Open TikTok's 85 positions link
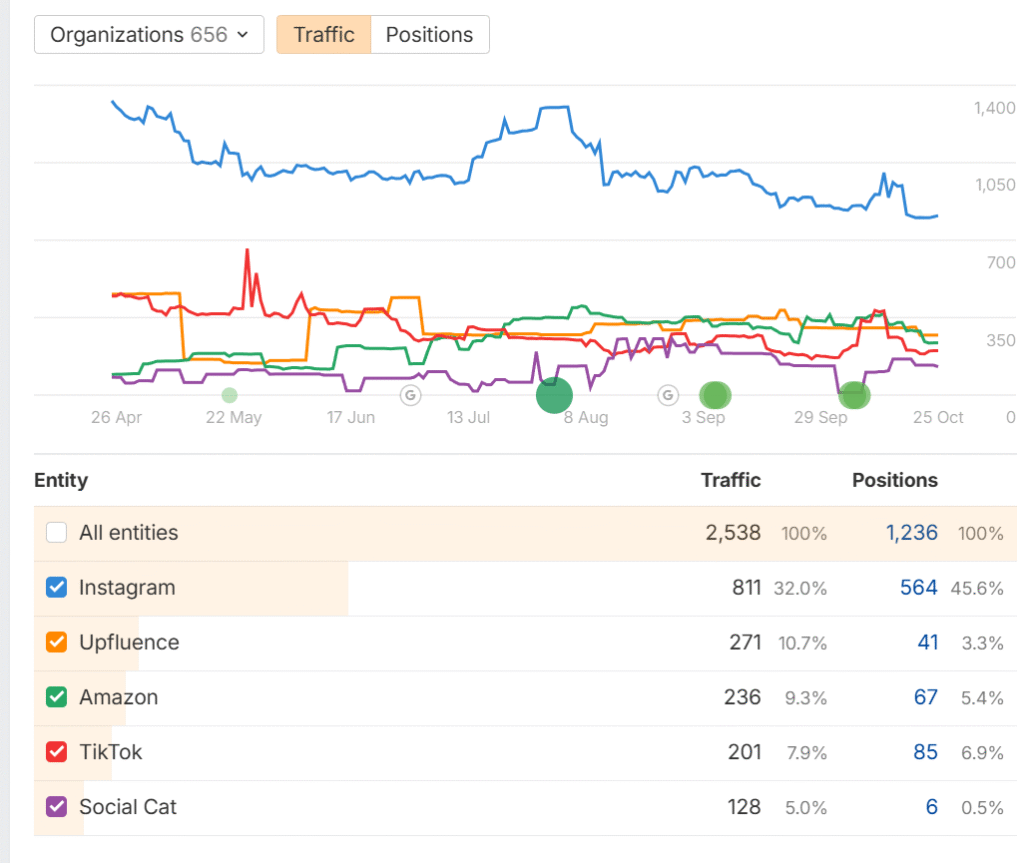The height and width of the screenshot is (863, 1024). 925,752
